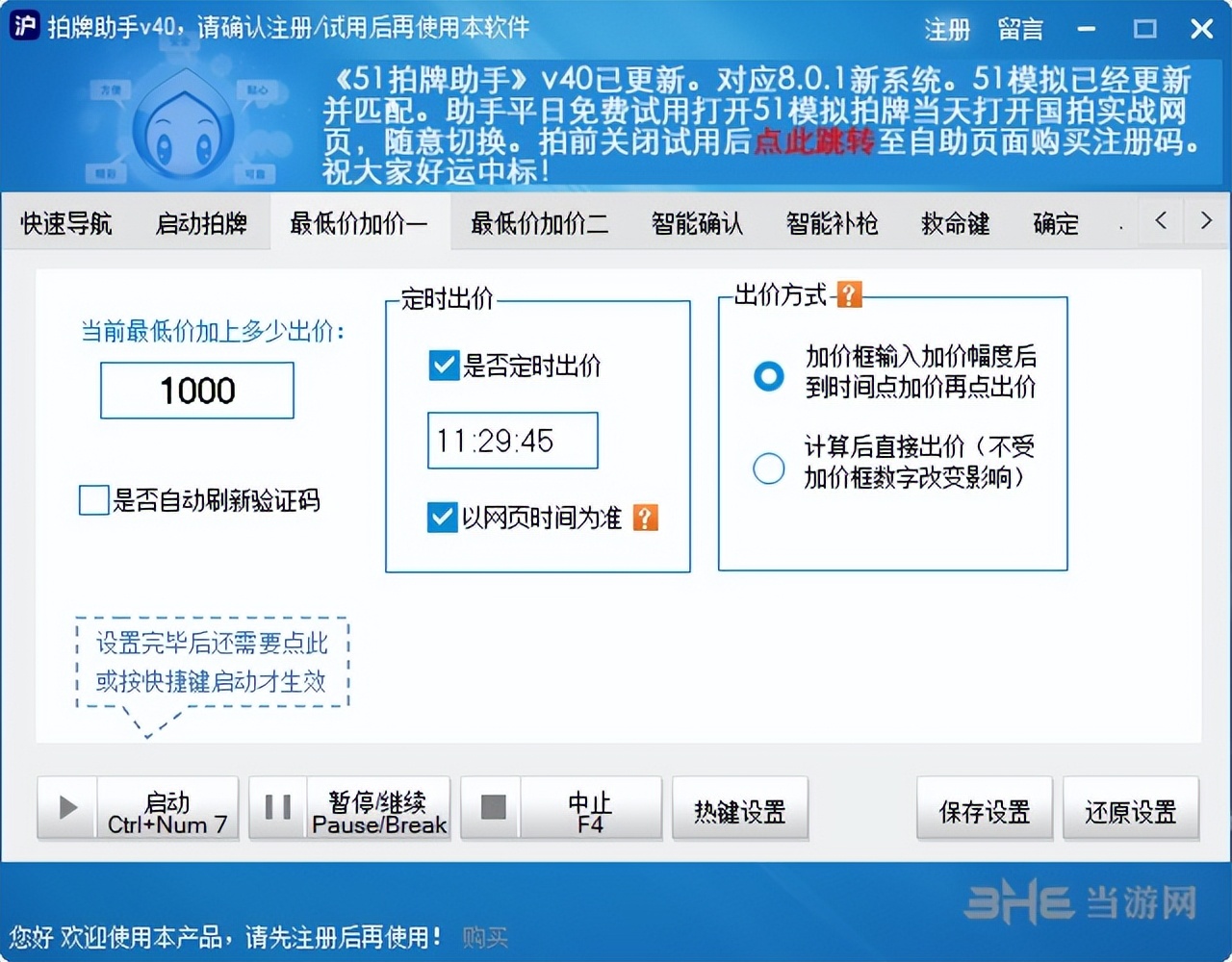The image size is (1232, 962).
Task: Select the 计算后直接出价 radio option
Action: click(768, 468)
